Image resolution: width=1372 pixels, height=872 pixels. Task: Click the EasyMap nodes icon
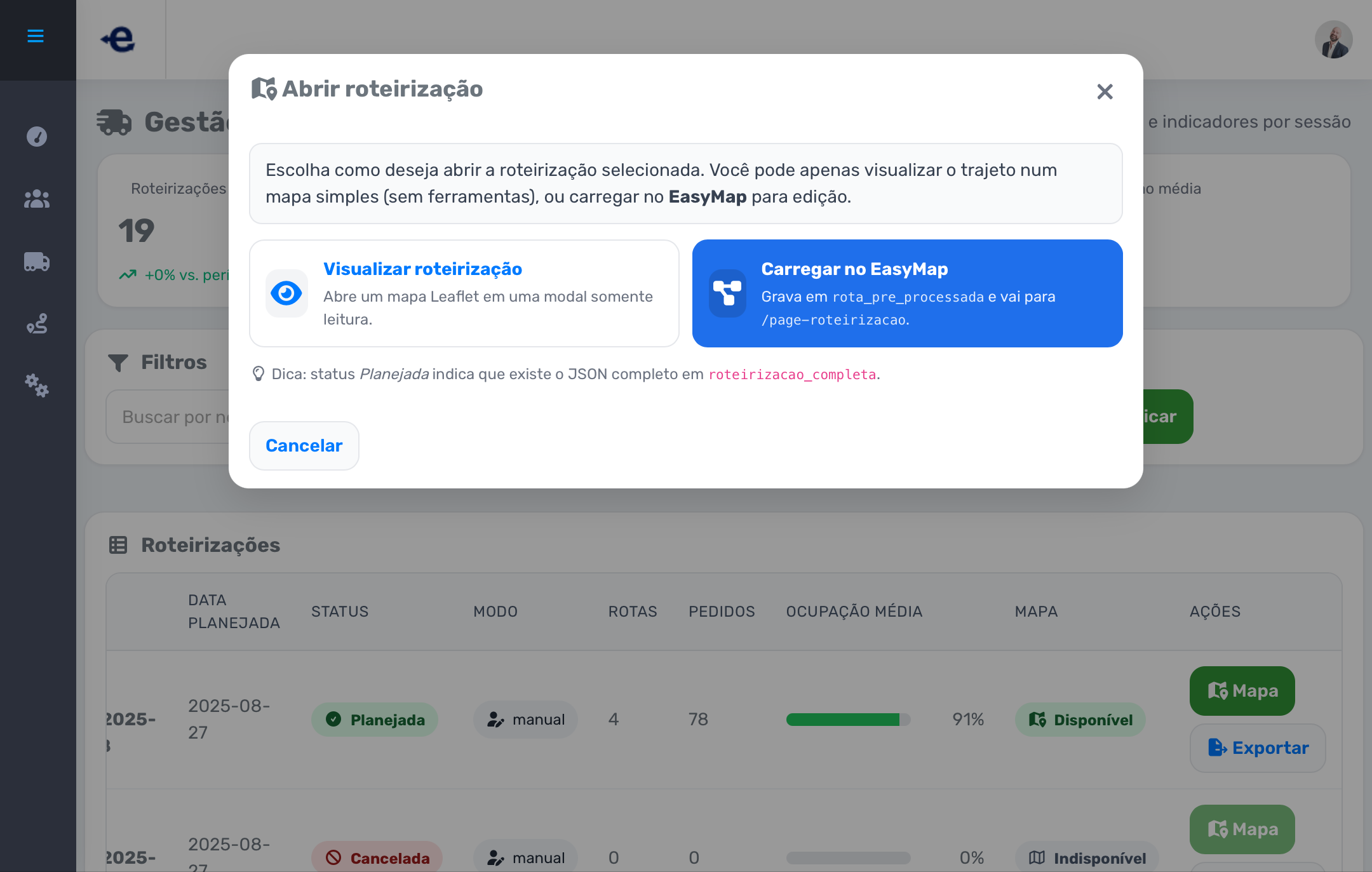point(727,293)
